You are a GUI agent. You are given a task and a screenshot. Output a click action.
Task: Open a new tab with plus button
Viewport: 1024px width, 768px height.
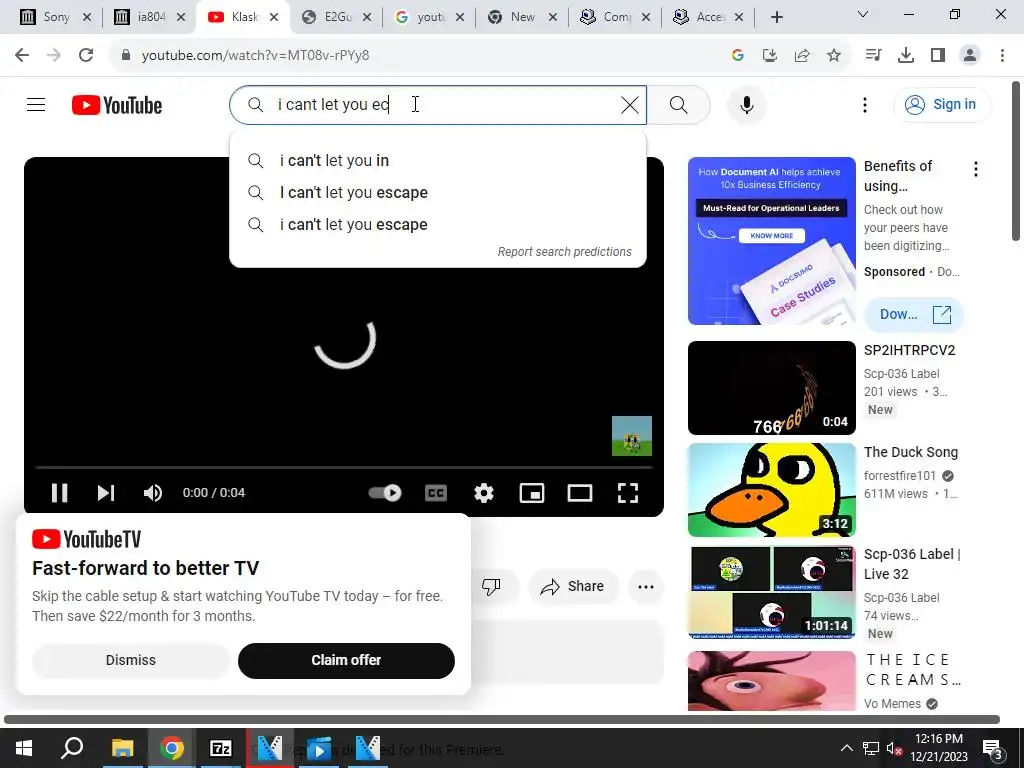click(776, 17)
